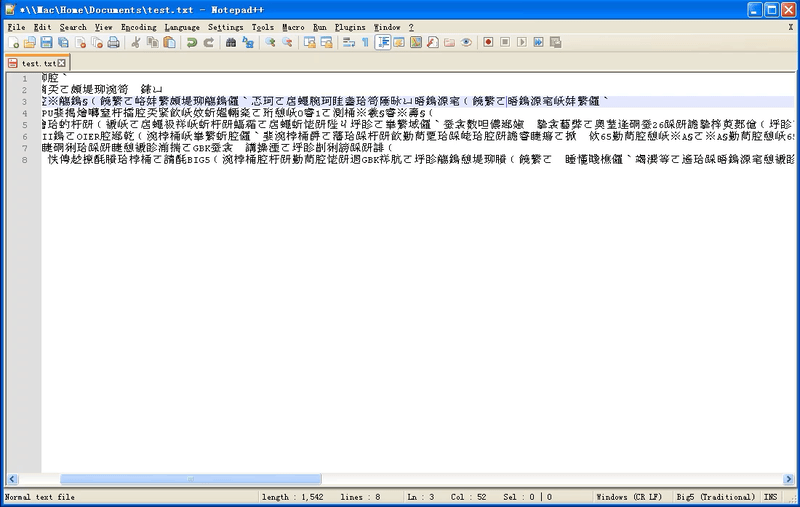Click 'Windows (CR LF)' in status bar
The width and height of the screenshot is (800, 507).
tap(629, 497)
